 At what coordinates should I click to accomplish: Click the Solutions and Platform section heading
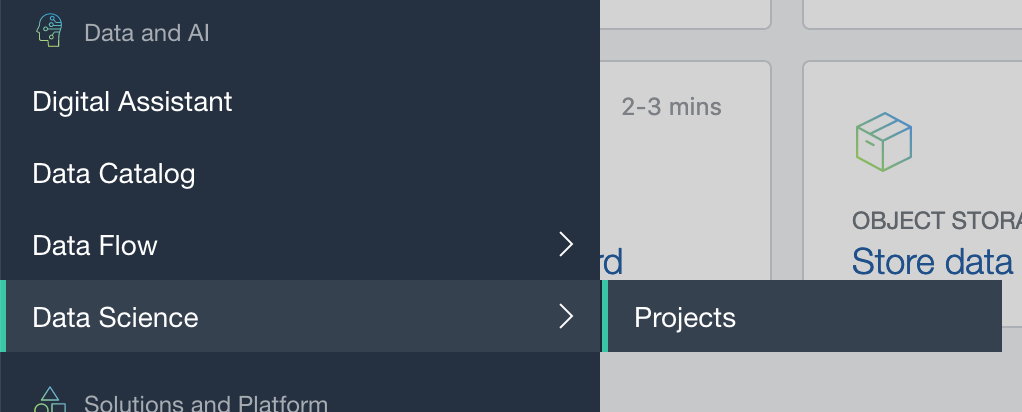coord(206,404)
